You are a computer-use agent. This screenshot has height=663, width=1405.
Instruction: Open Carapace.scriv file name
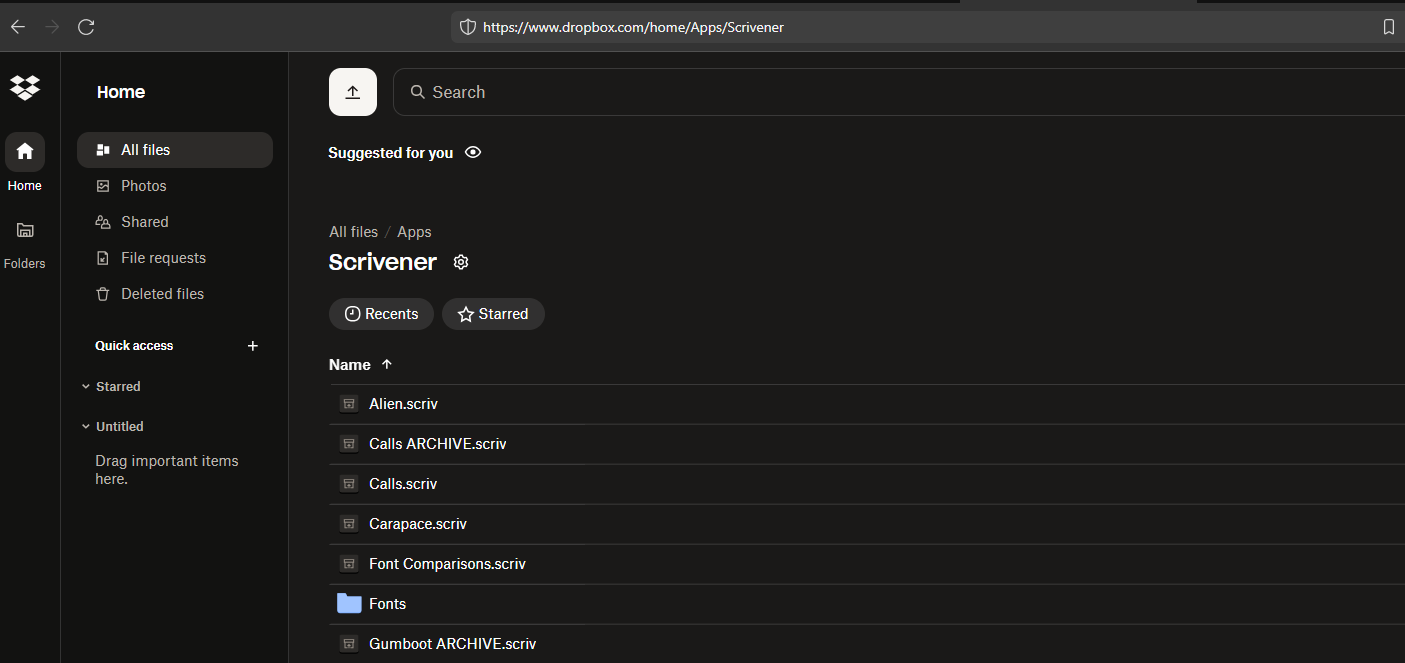[418, 524]
